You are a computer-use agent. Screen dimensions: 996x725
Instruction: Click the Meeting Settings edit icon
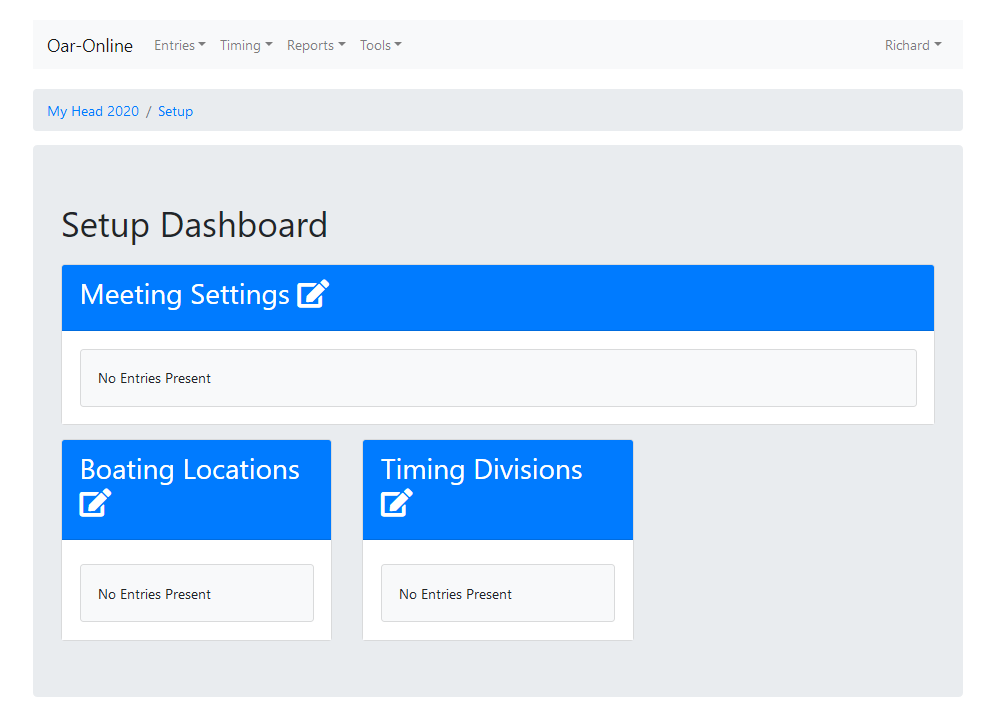point(313,294)
